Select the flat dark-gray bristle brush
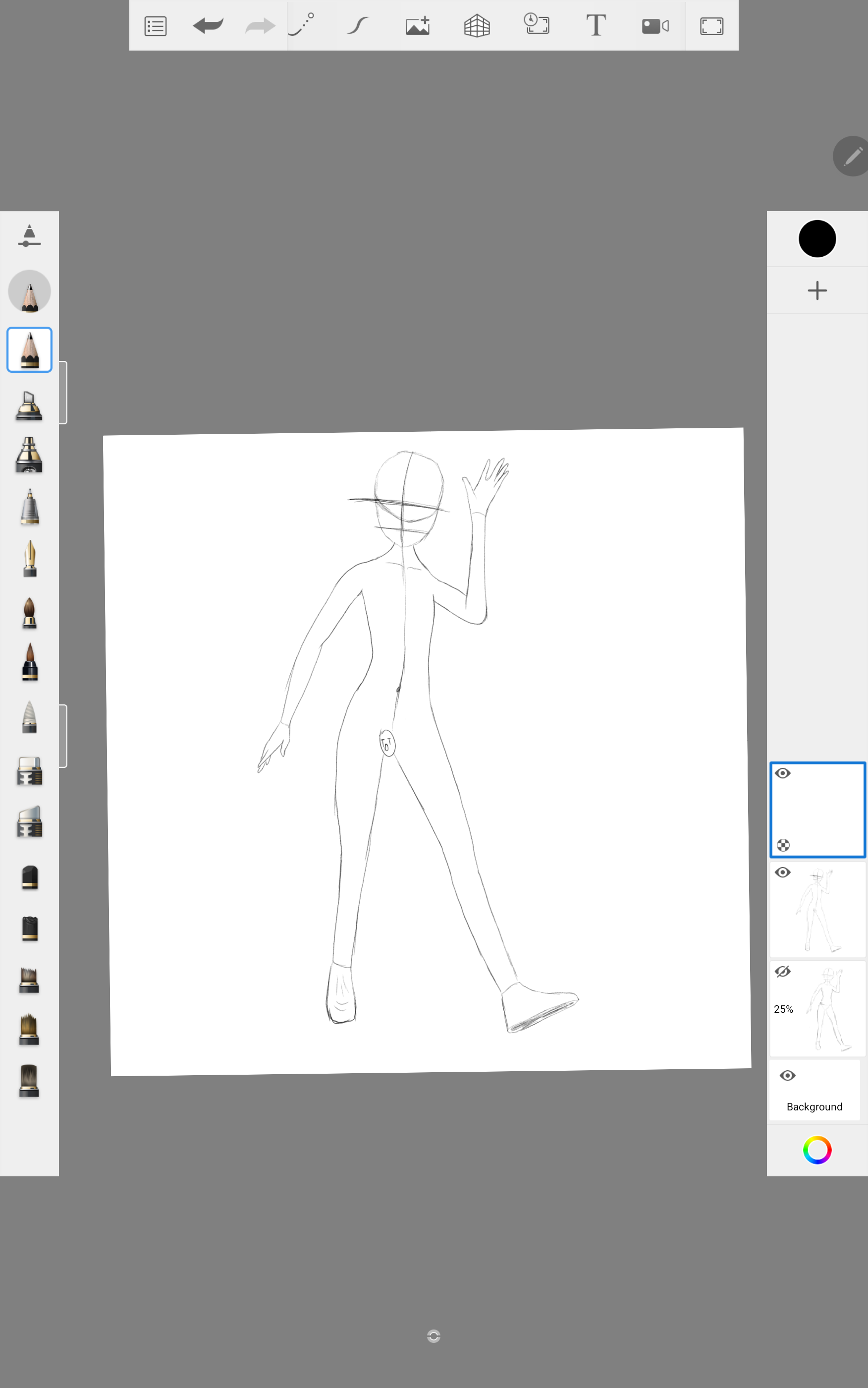Screen dimensions: 868x1388 point(29,1081)
